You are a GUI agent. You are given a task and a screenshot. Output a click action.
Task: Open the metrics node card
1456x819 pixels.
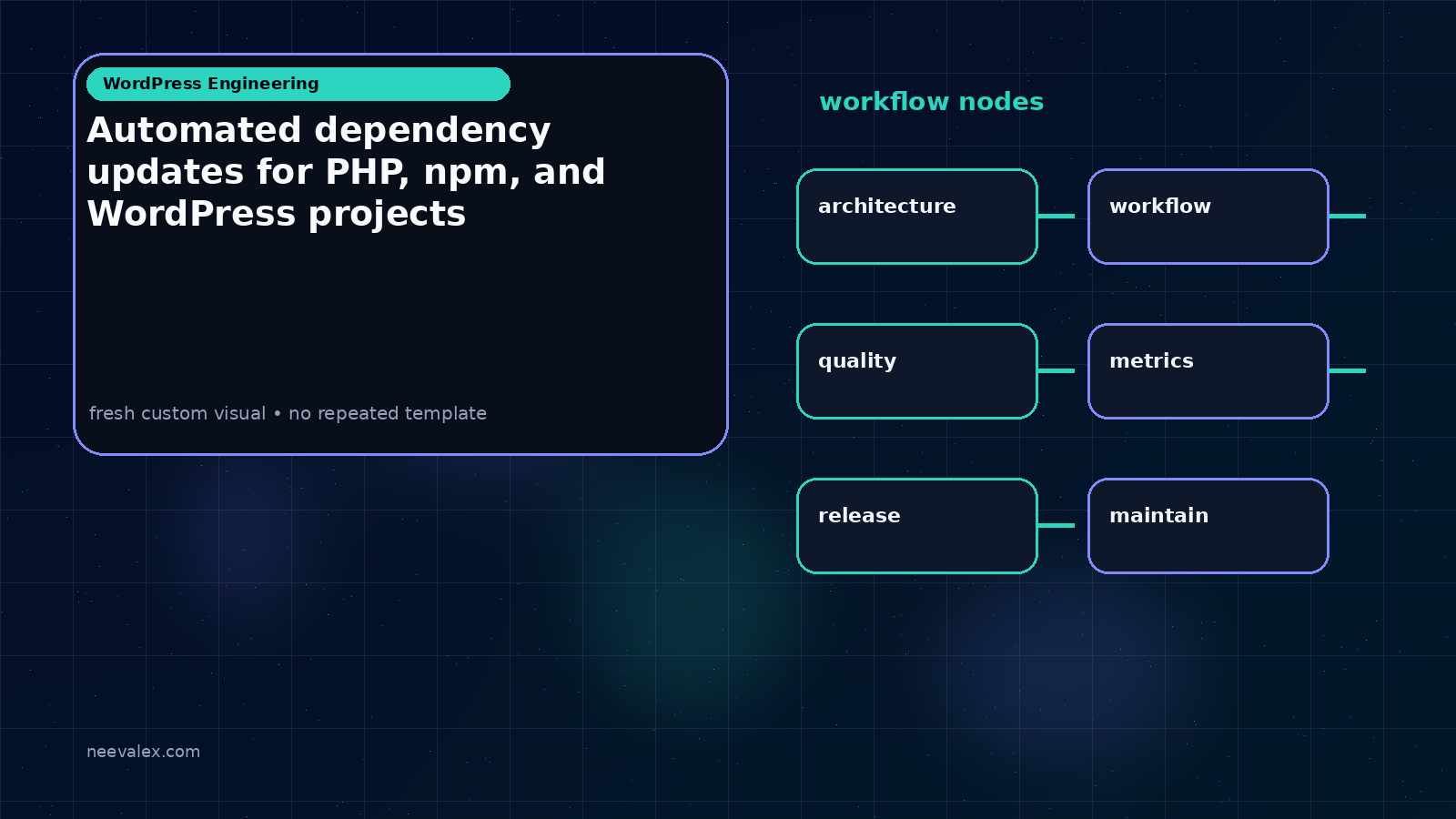[1208, 371]
